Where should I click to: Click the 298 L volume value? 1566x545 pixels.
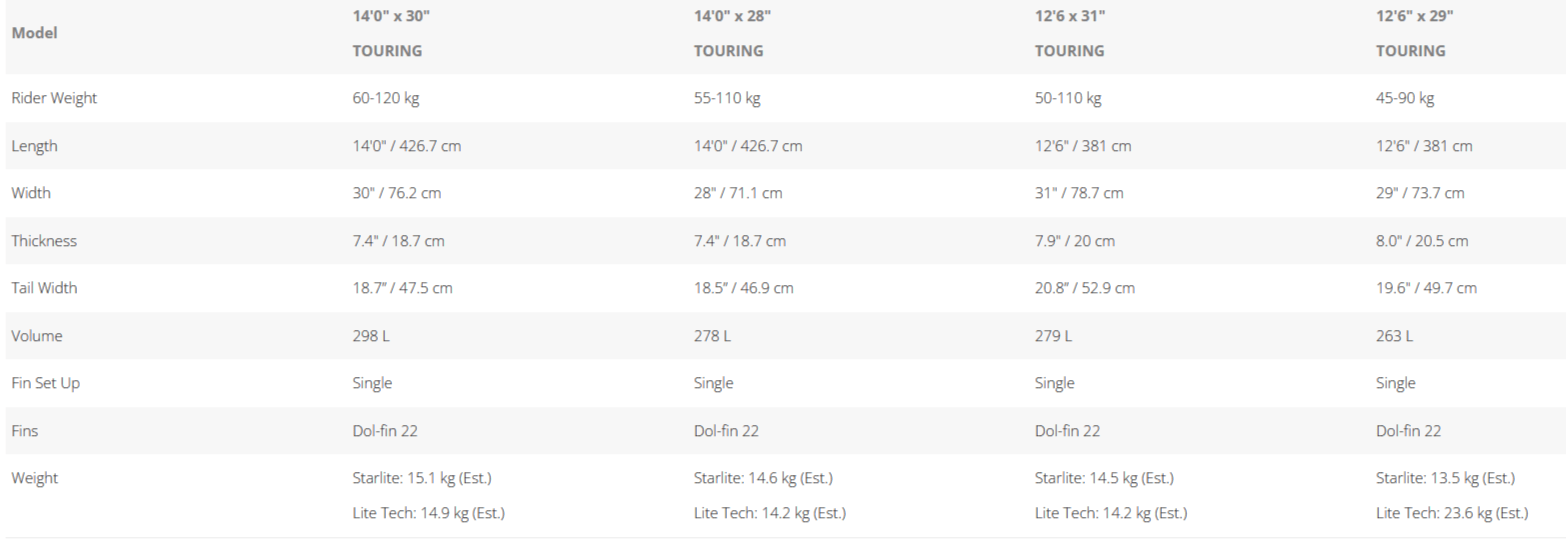pos(371,336)
